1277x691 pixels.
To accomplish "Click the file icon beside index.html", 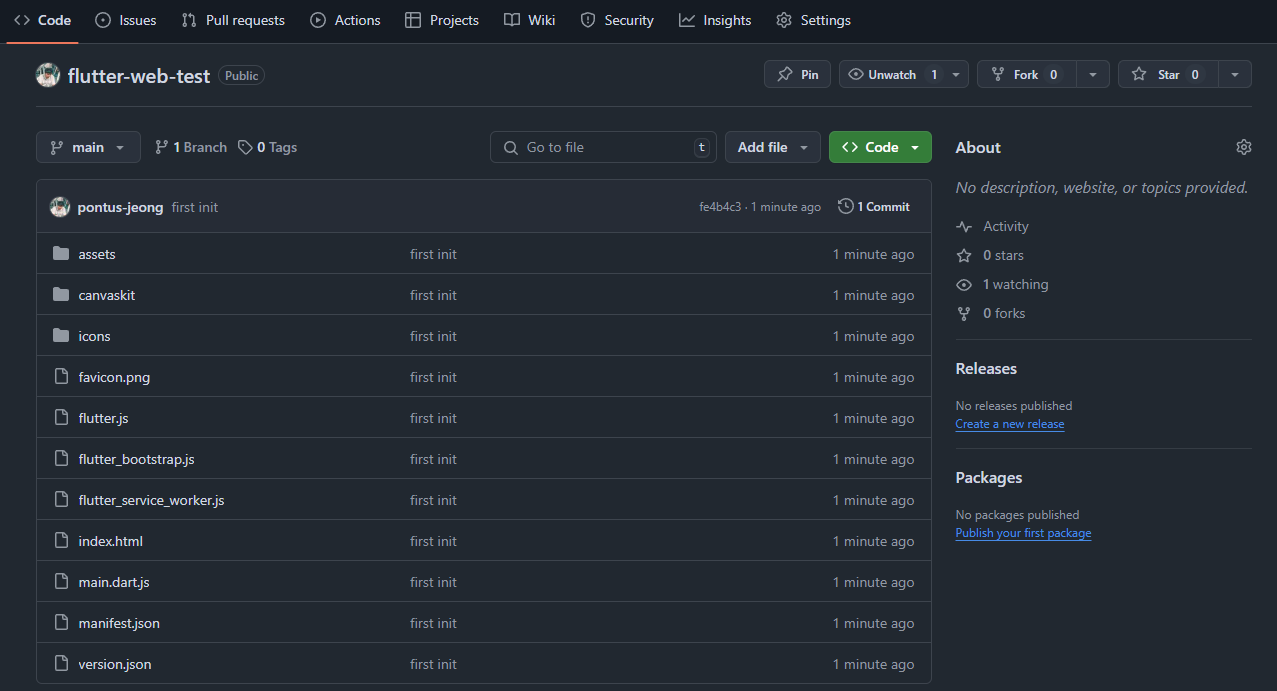I will (61, 541).
